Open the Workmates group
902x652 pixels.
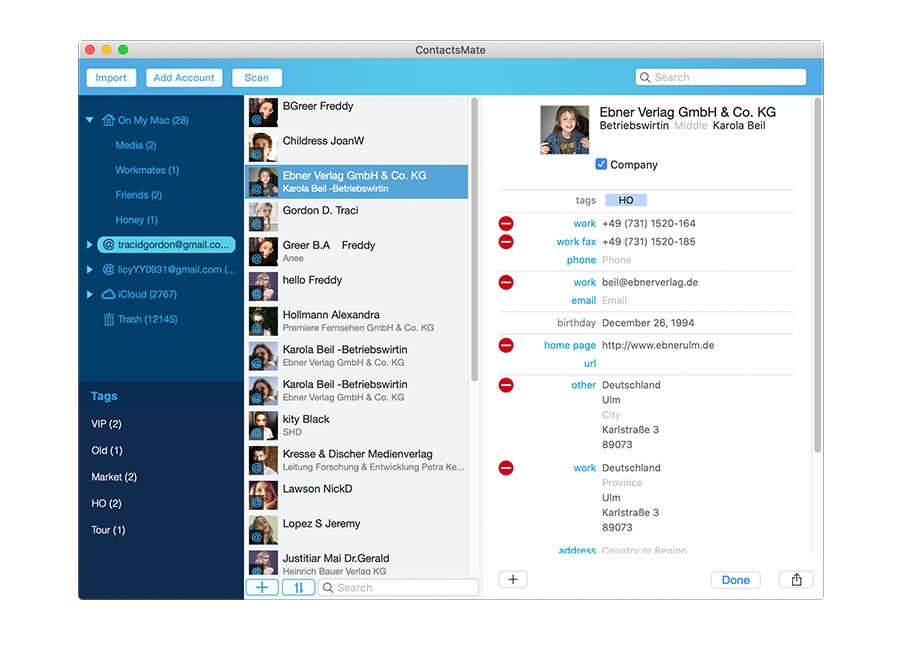coord(147,170)
